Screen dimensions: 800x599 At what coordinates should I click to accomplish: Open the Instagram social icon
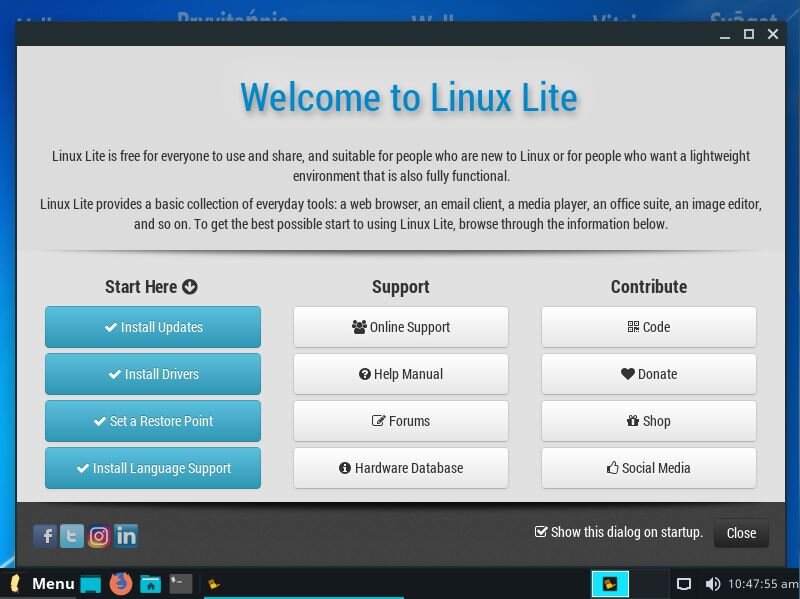[x=98, y=536]
